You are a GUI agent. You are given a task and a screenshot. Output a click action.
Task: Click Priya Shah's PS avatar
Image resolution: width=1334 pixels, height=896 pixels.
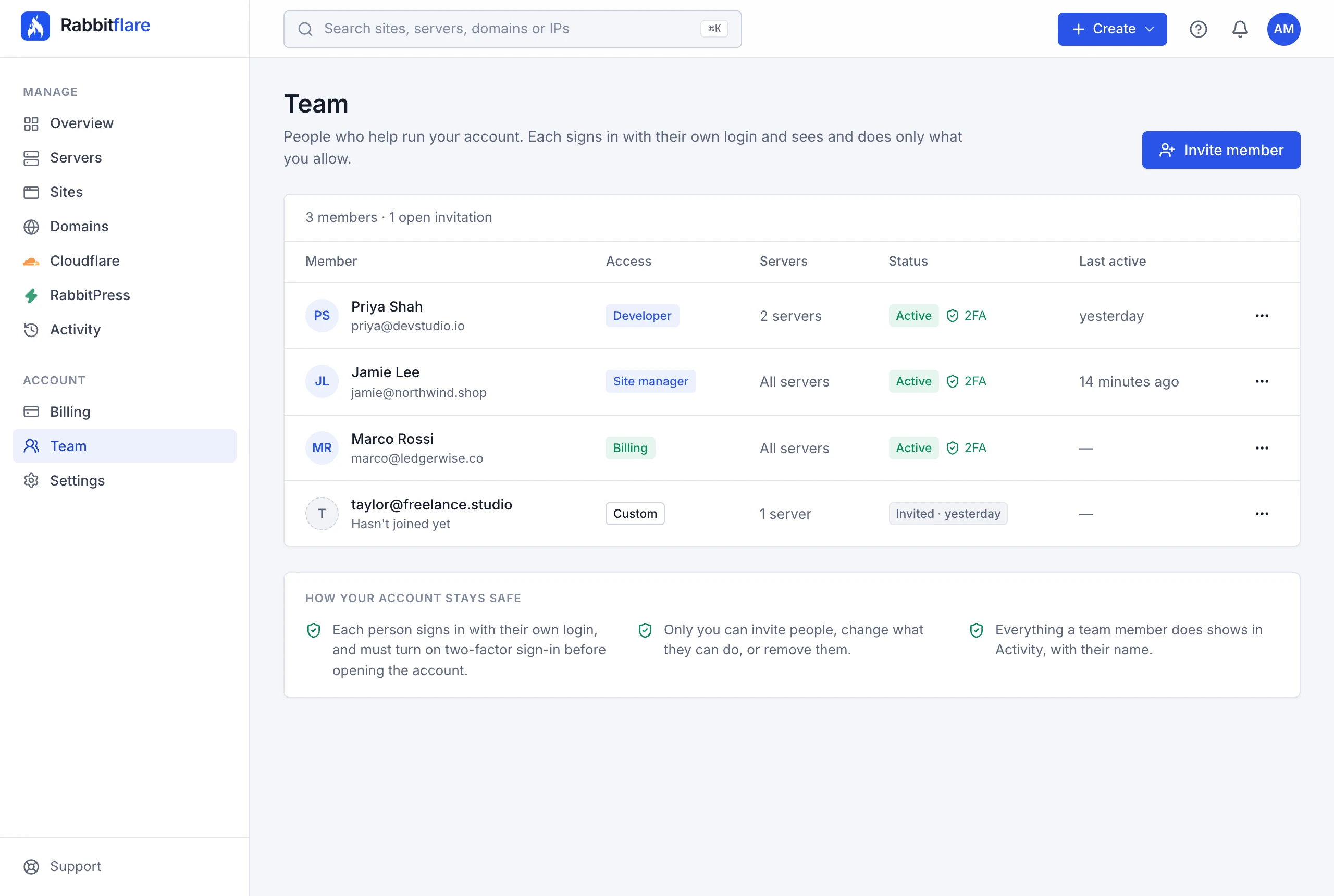click(x=322, y=316)
